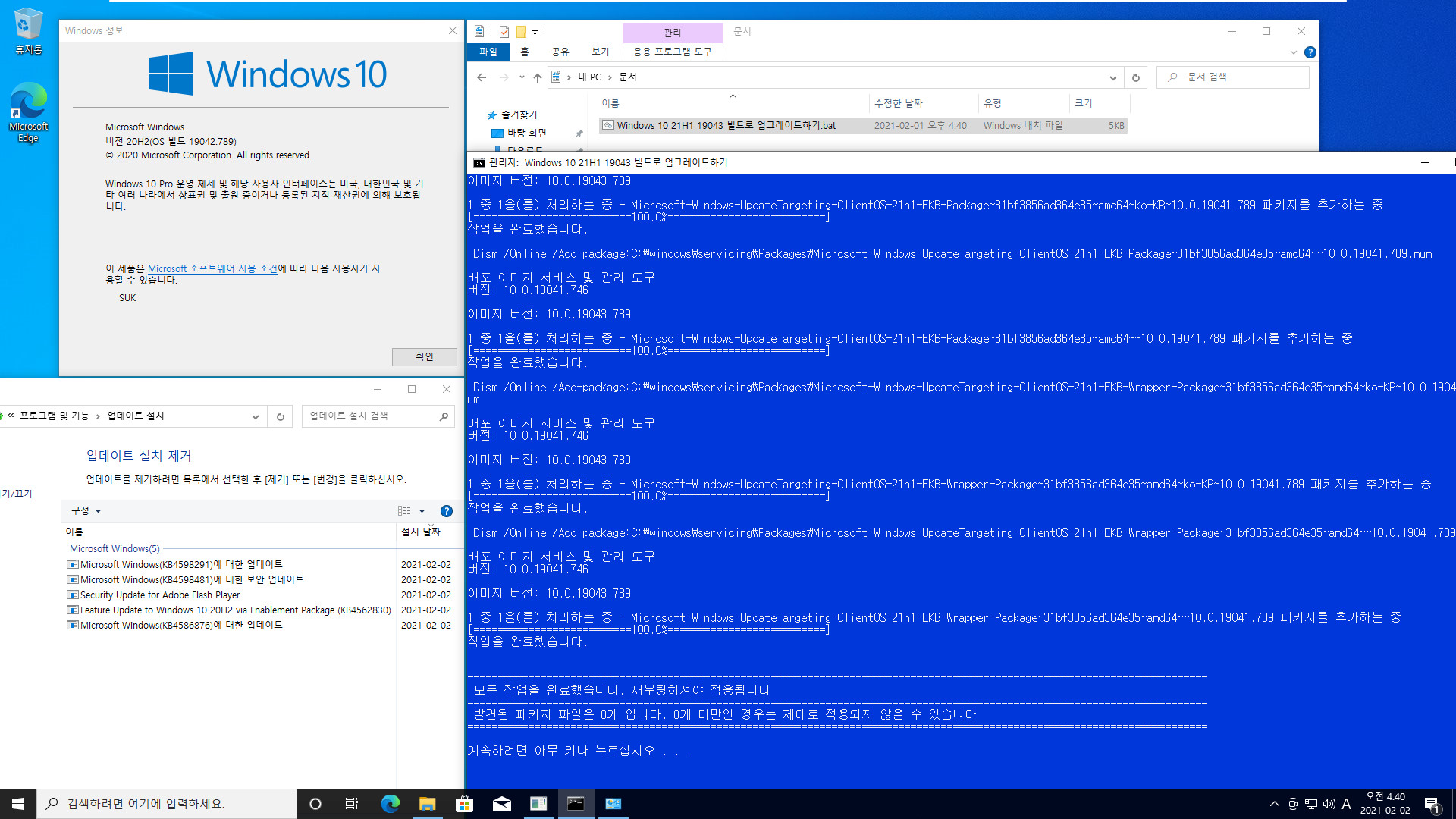This screenshot has width=1456, height=819.
Task: Sort files by 유형 column
Action: tap(1024, 103)
